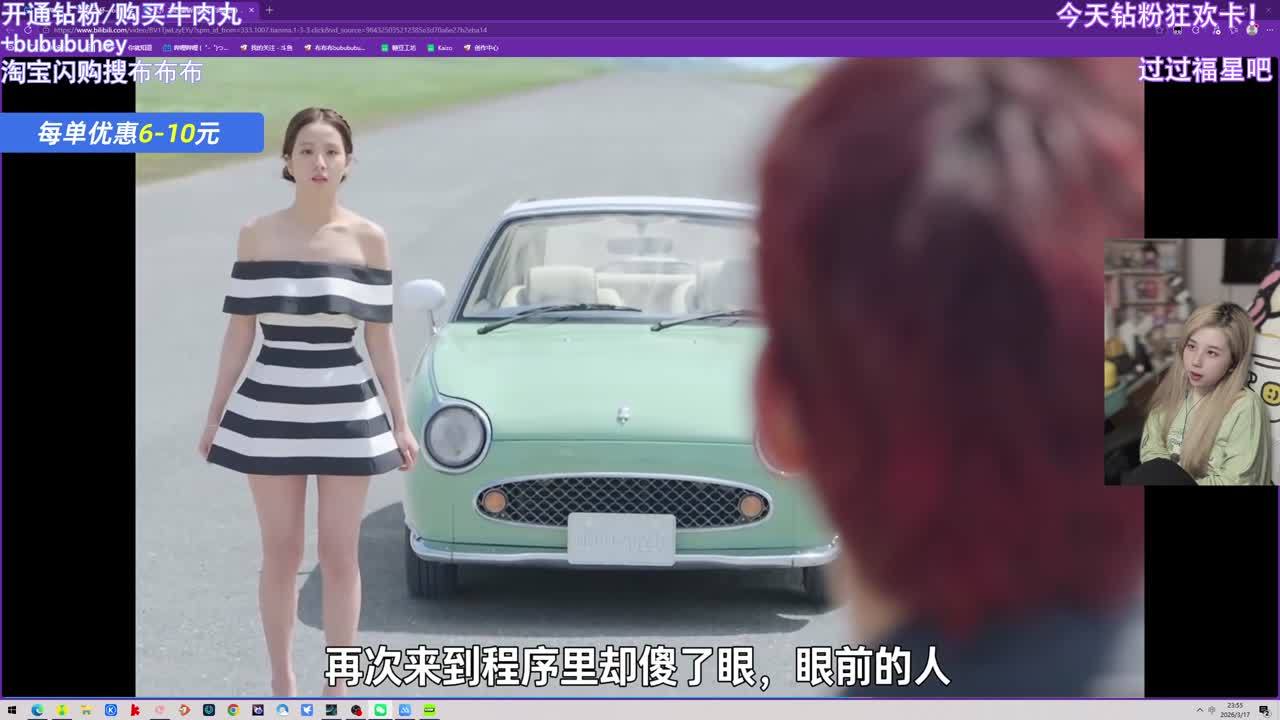The height and width of the screenshot is (720, 1280).
Task: Open WeChat from the taskbar
Action: [380, 710]
